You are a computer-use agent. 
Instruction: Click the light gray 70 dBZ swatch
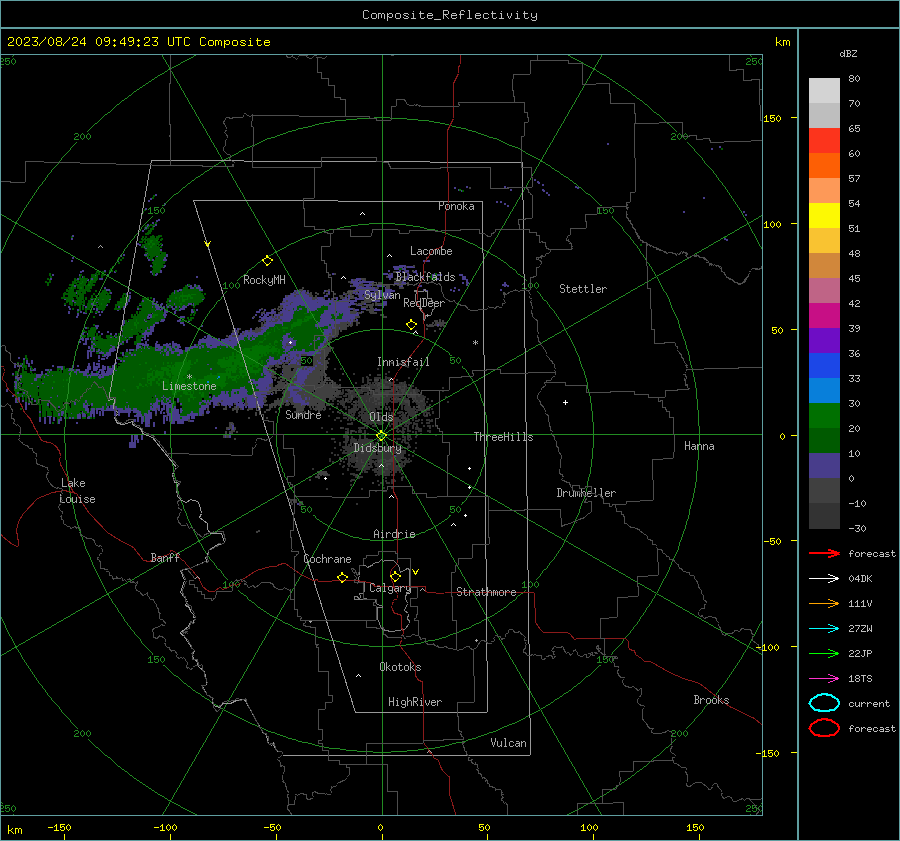[x=824, y=91]
